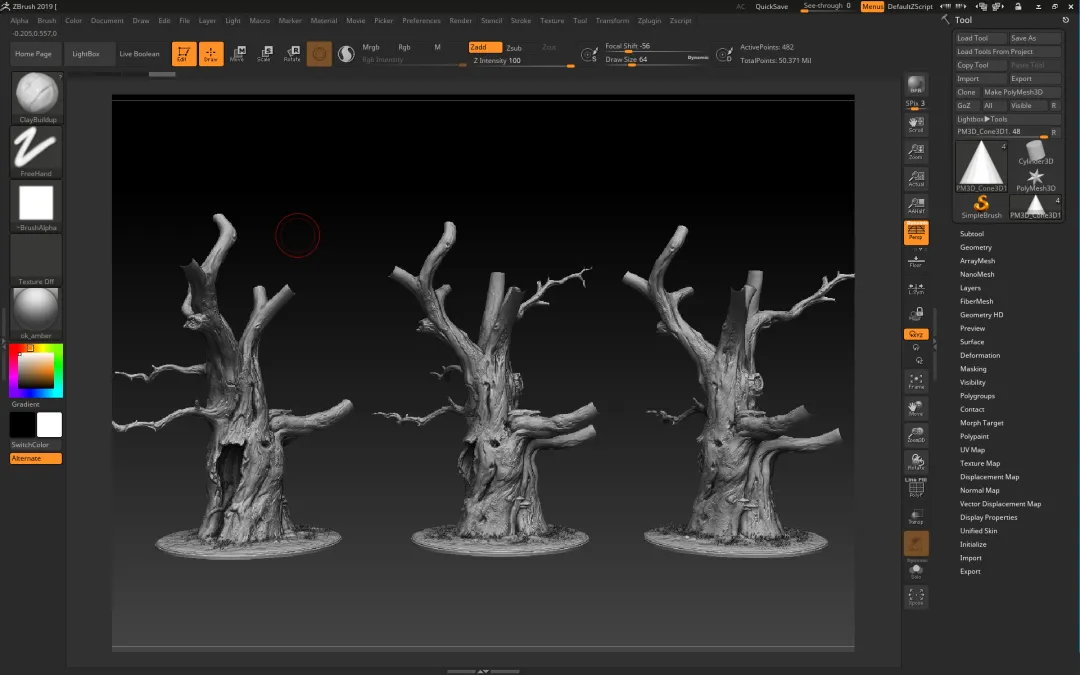Click the Frame icon in right shelf
This screenshot has width=1080, height=675.
coord(916,381)
